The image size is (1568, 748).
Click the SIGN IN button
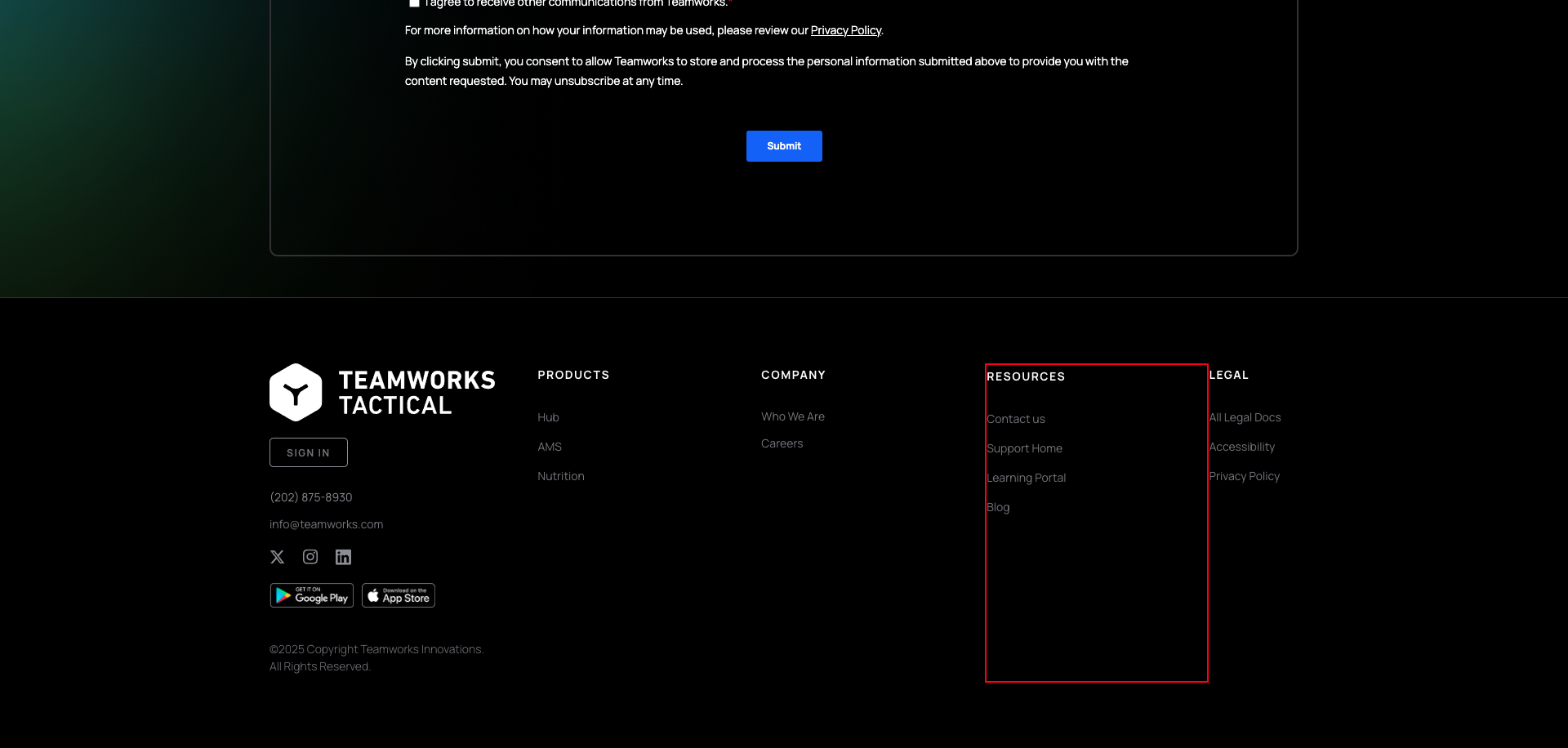(308, 452)
